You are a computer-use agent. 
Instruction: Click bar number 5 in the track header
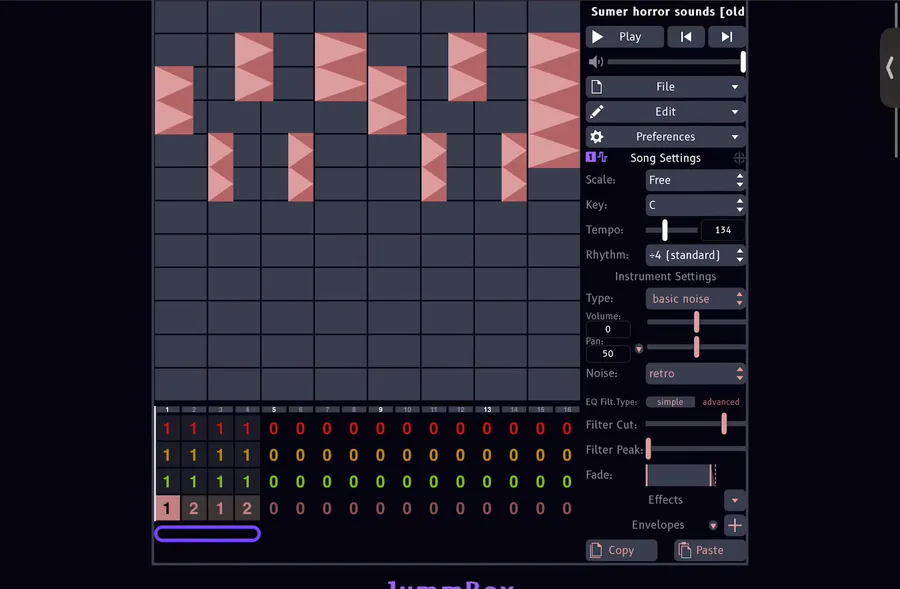pos(274,410)
